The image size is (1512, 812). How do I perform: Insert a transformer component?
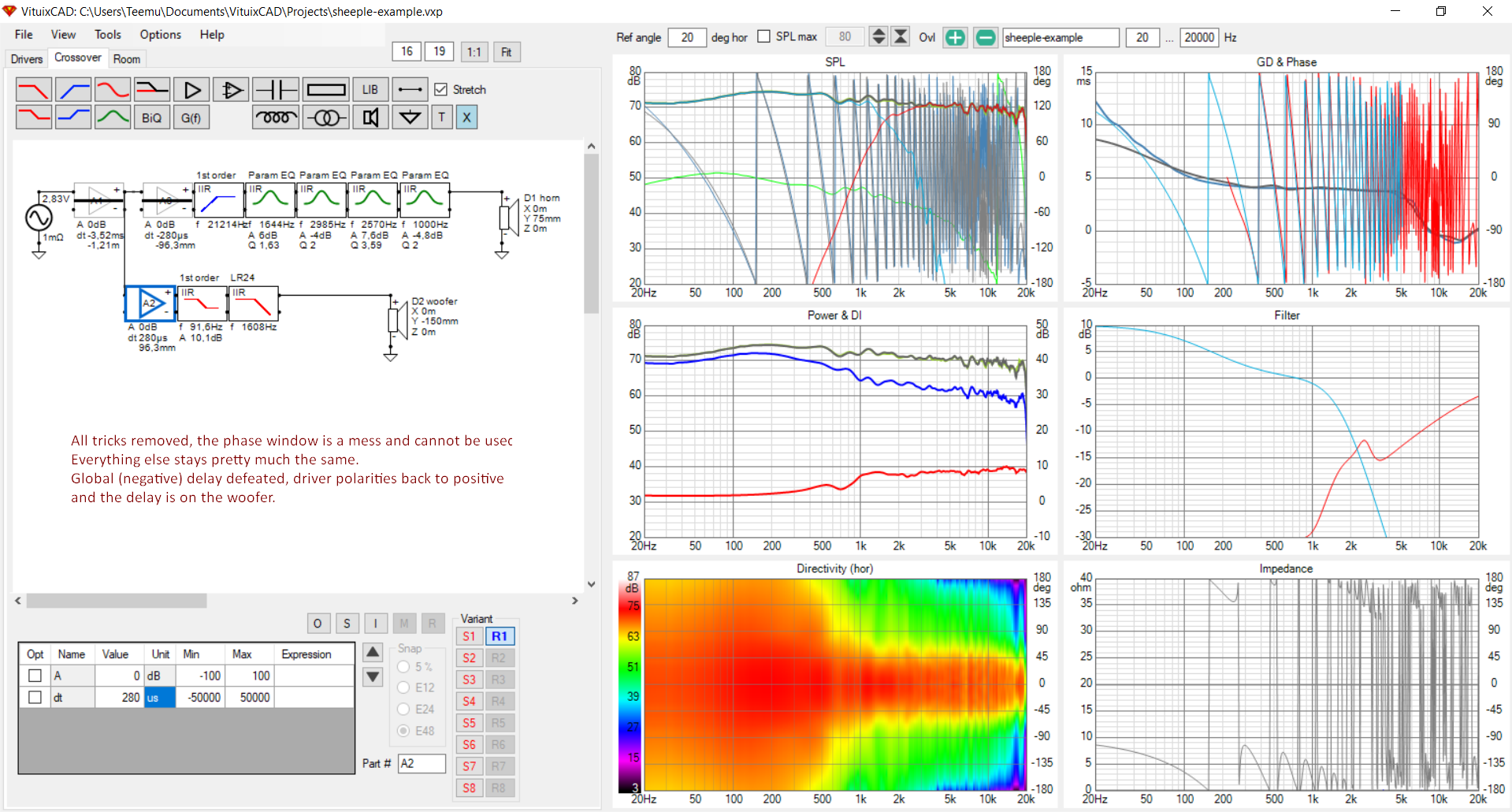click(x=326, y=117)
